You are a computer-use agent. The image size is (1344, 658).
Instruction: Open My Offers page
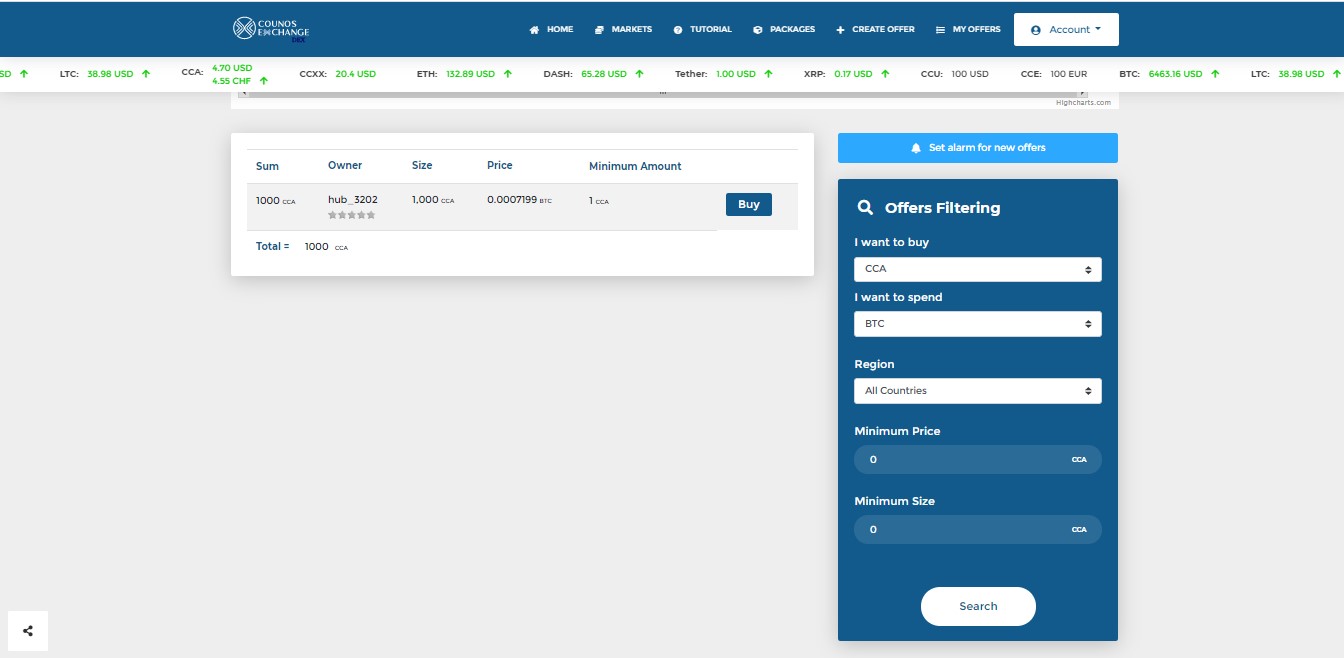point(968,29)
